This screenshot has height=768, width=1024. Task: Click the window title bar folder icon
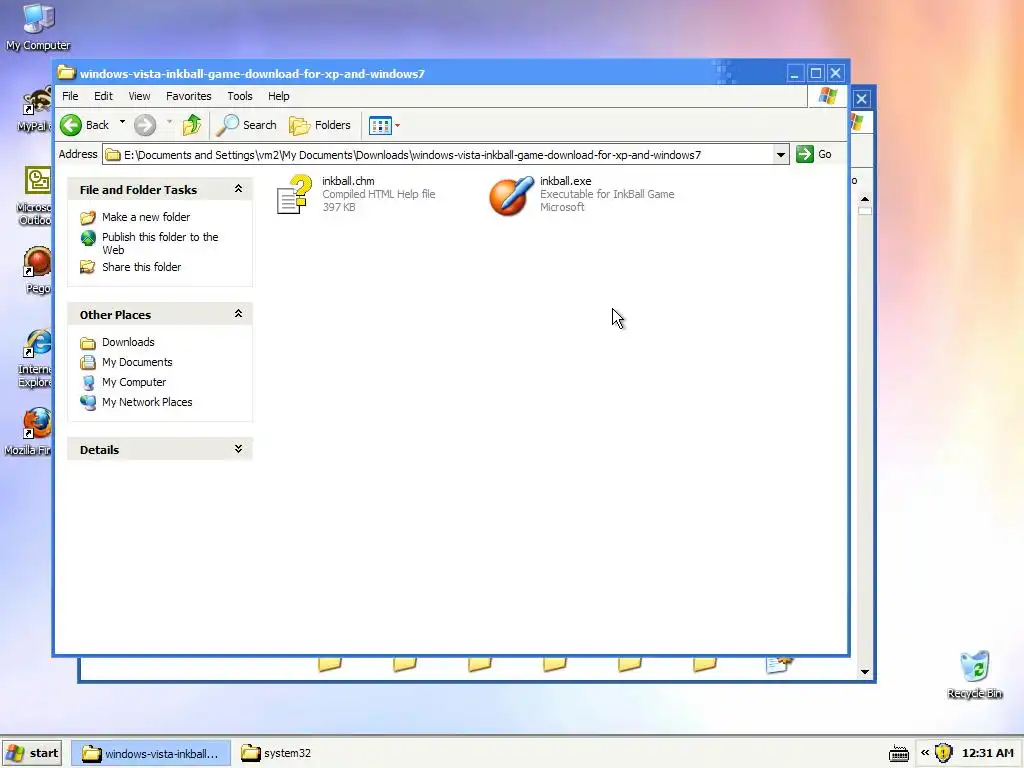point(66,72)
